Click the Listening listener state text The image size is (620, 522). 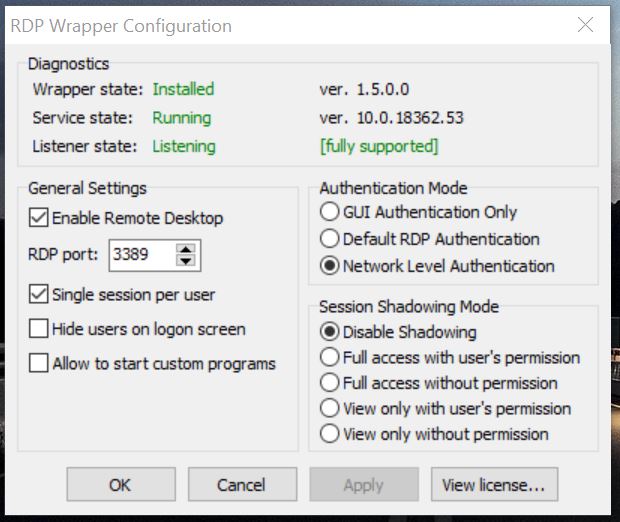[x=184, y=146]
